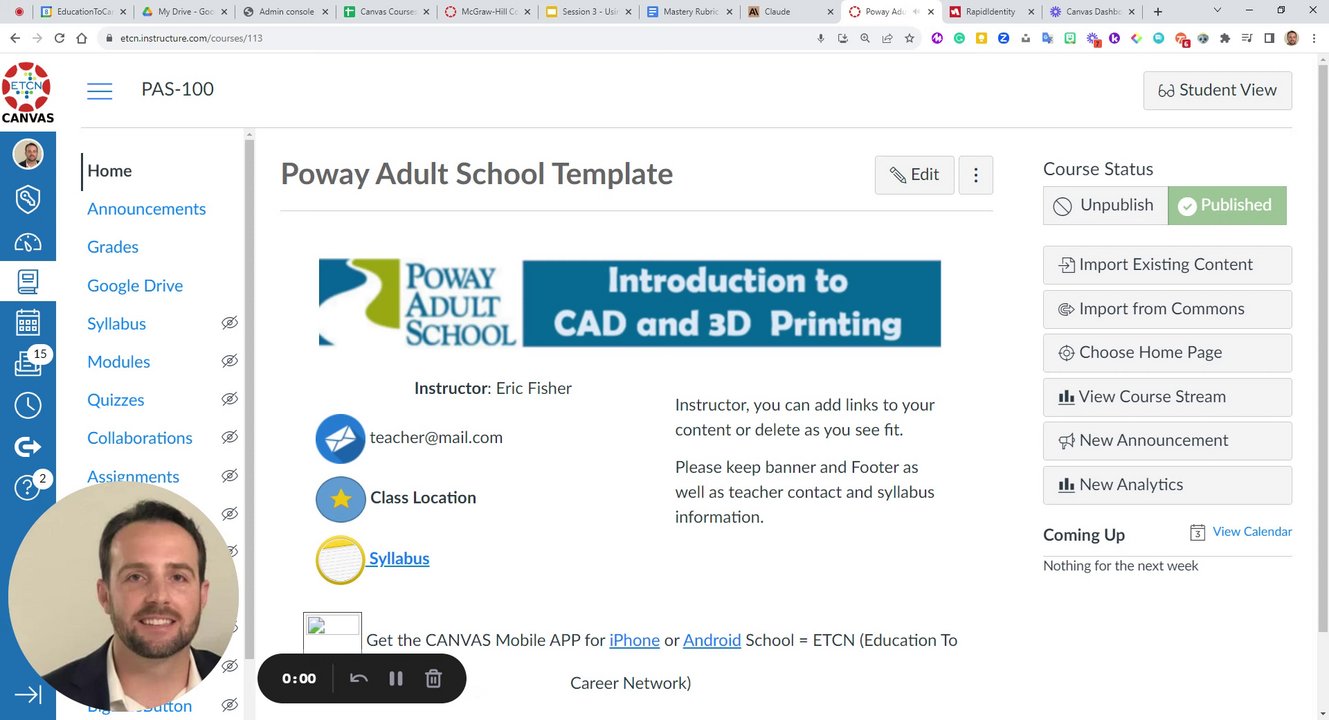Viewport: 1329px width, 720px height.
Task: Click the ETCN Canvas logo
Action: (x=27, y=93)
